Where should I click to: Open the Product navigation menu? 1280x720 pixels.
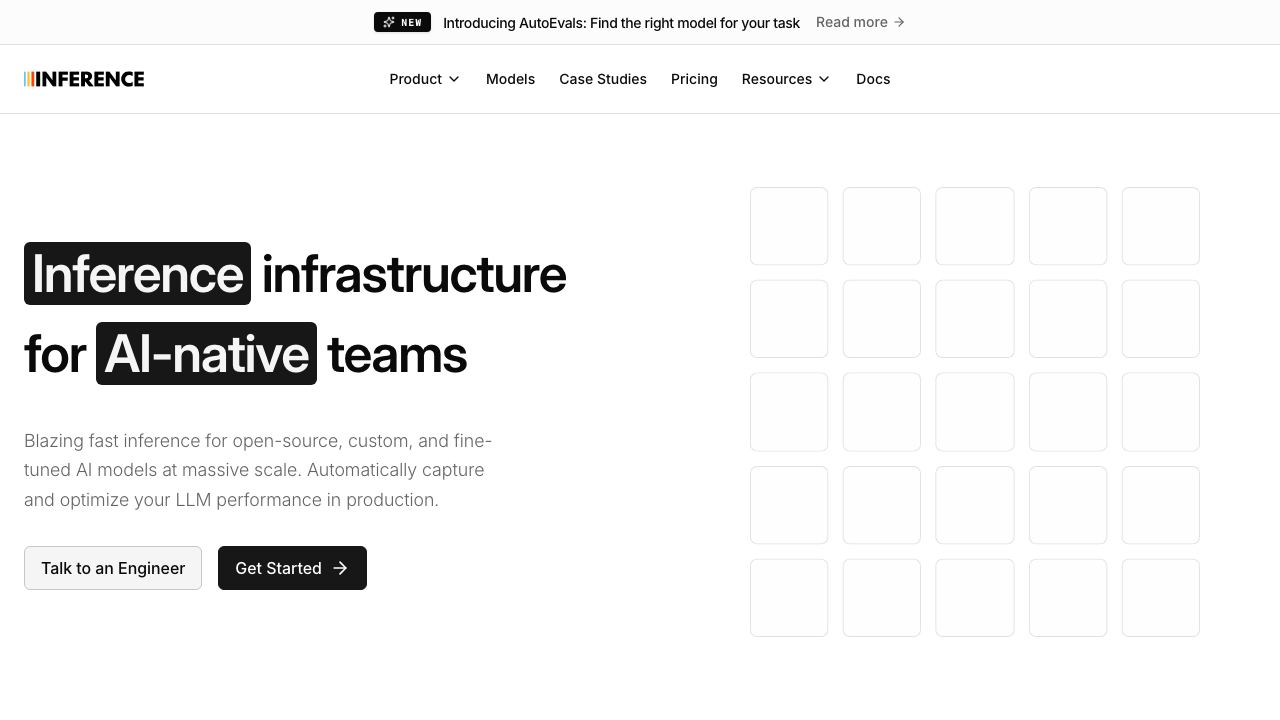[x=425, y=79]
